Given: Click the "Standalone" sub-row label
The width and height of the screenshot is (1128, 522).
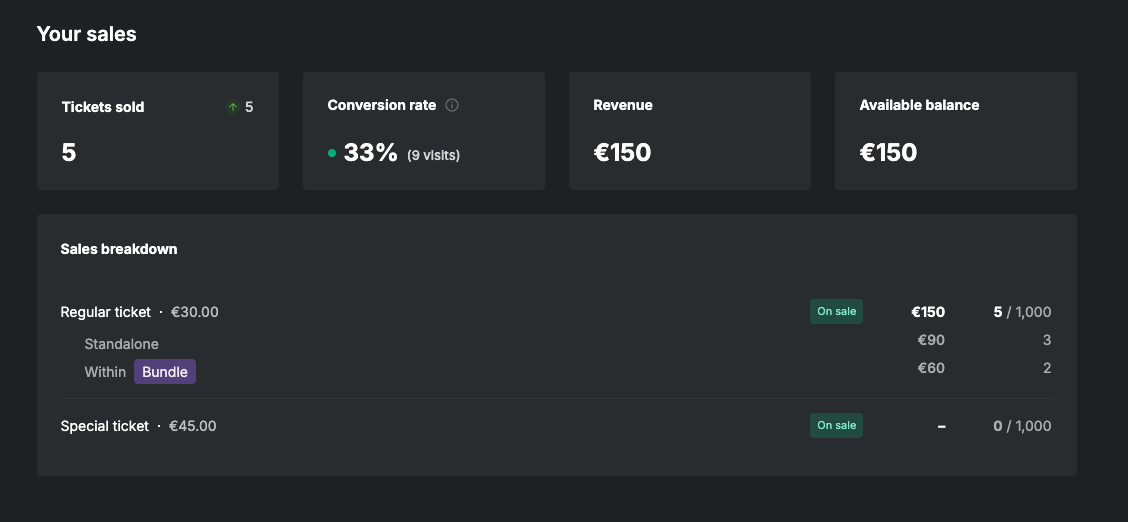Looking at the screenshot, I should coord(122,344).
